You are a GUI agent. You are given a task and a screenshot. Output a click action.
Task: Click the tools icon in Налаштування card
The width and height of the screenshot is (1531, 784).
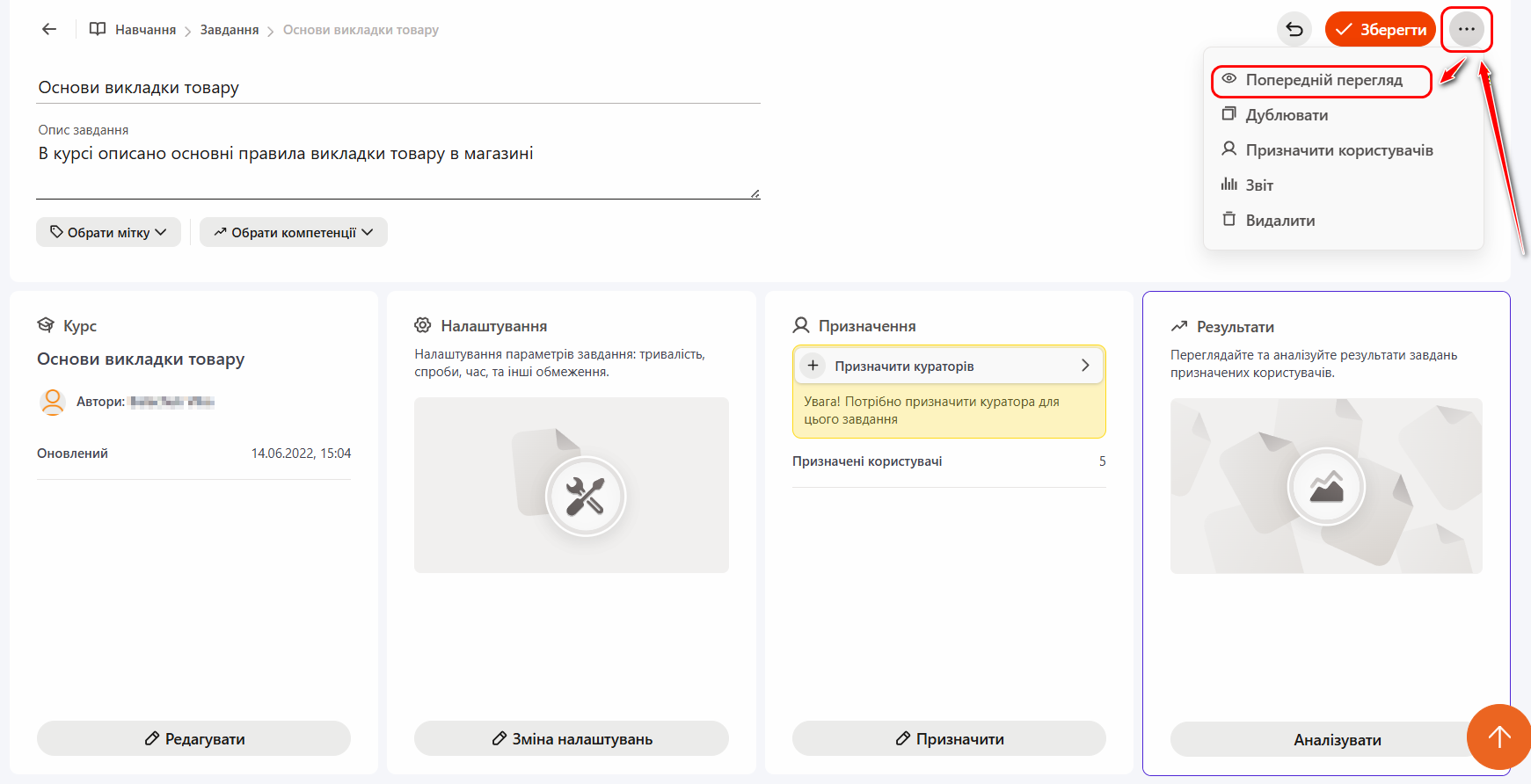(585, 497)
